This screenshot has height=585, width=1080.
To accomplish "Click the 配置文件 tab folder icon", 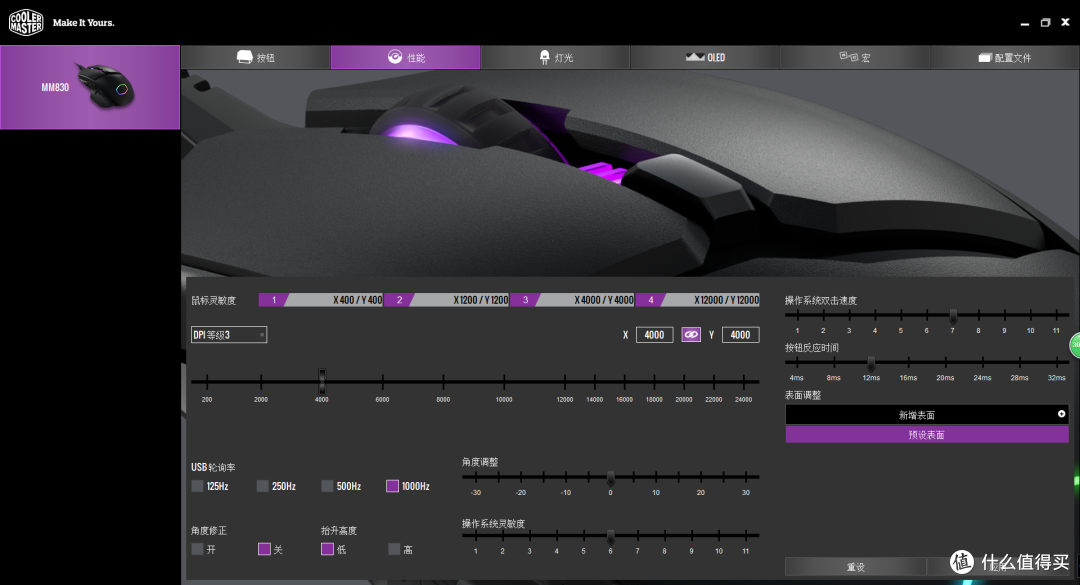I will pyautogui.click(x=985, y=57).
